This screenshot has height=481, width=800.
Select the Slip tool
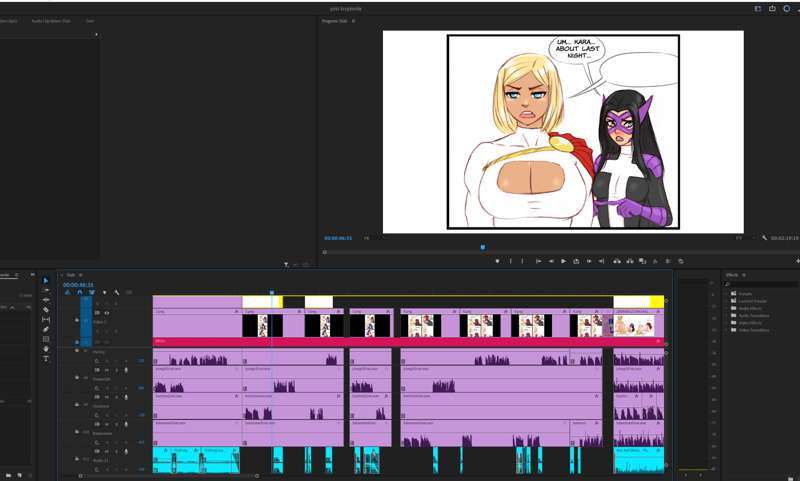pos(46,319)
